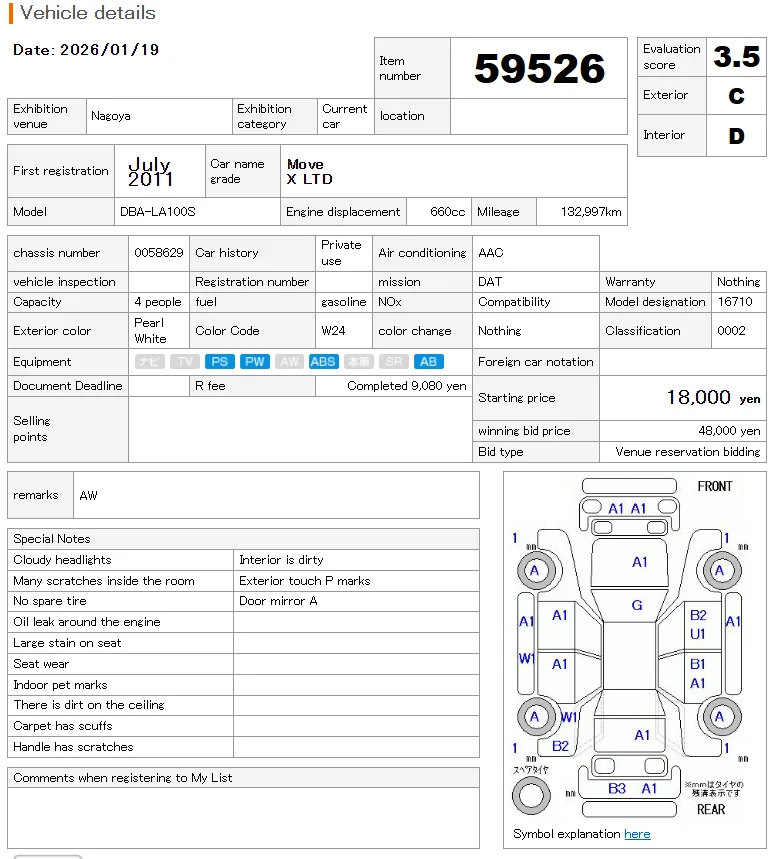
Task: Select the Venue reservation bidding text
Action: click(x=688, y=452)
